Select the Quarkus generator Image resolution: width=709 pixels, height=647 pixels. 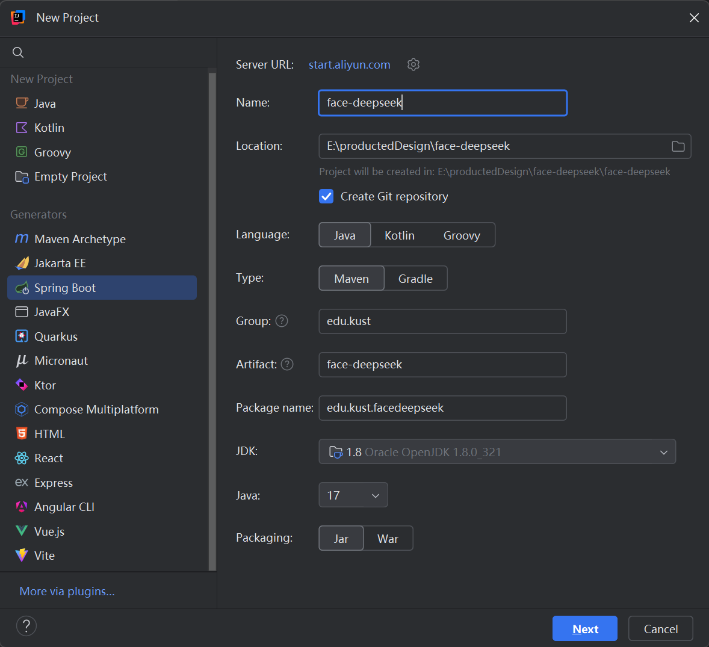pos(55,337)
